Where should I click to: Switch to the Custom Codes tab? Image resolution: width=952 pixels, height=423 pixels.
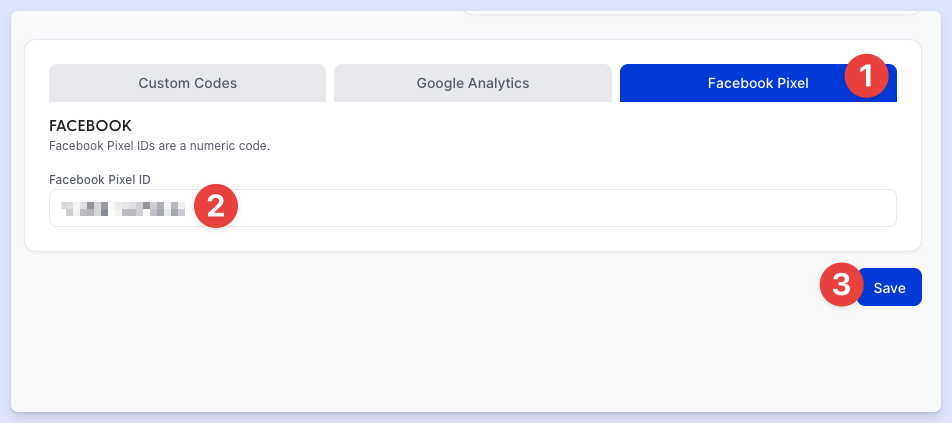187,83
